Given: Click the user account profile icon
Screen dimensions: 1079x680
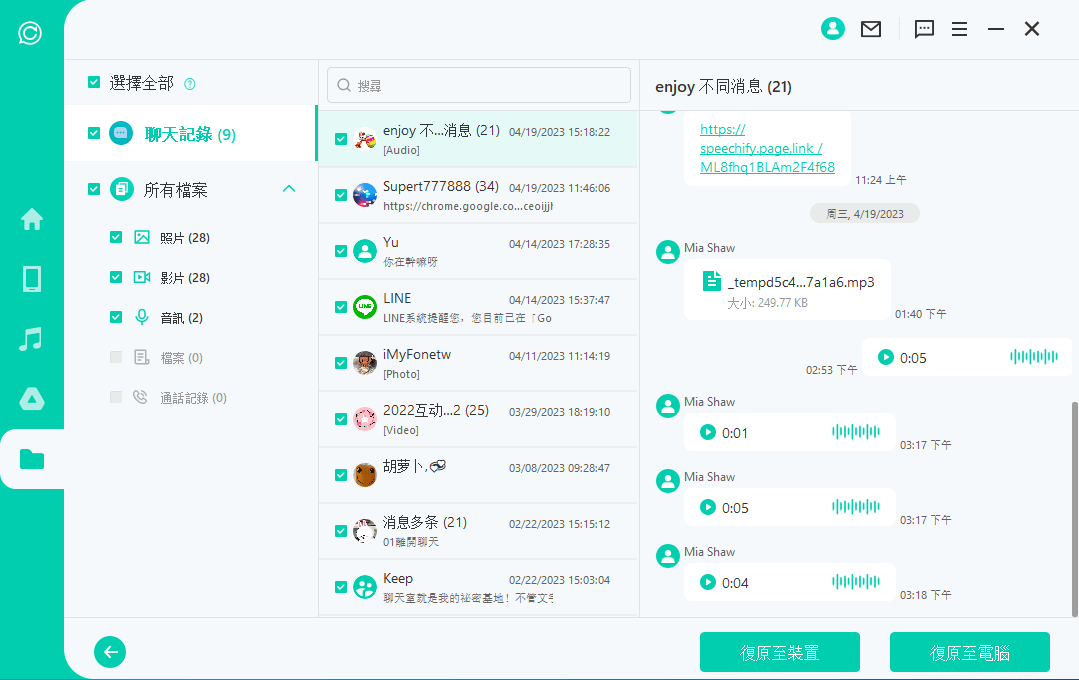Looking at the screenshot, I should point(833,28).
